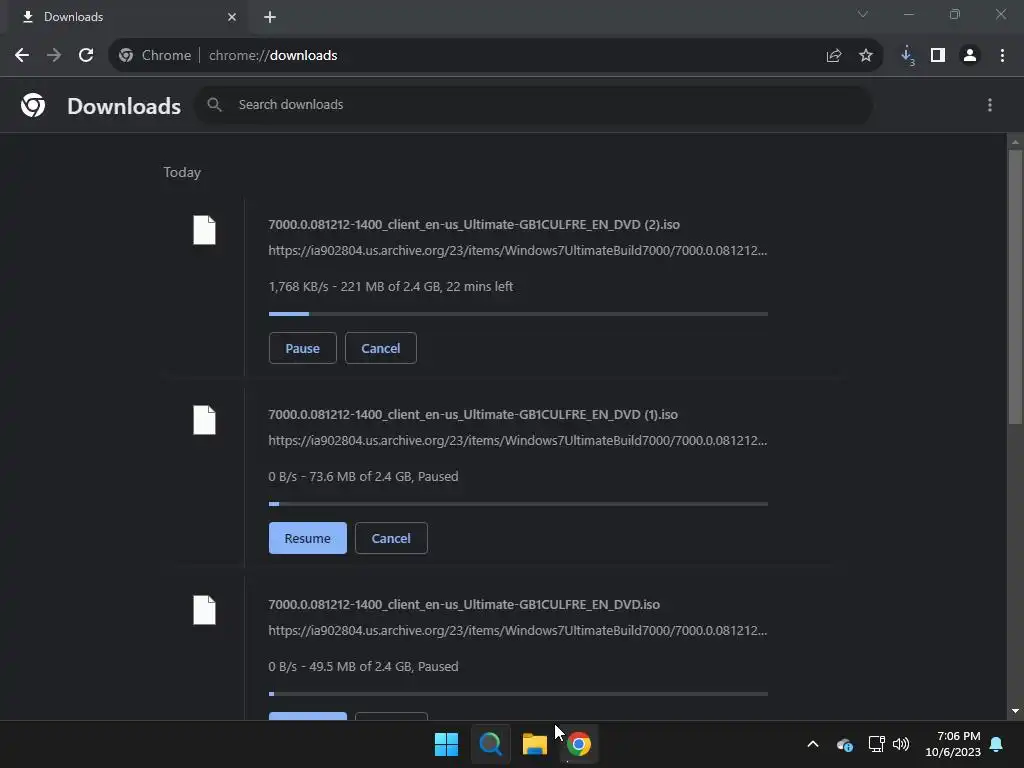This screenshot has width=1024, height=768.
Task: Click the page vertical scrollbar thumb
Action: (x=1015, y=287)
